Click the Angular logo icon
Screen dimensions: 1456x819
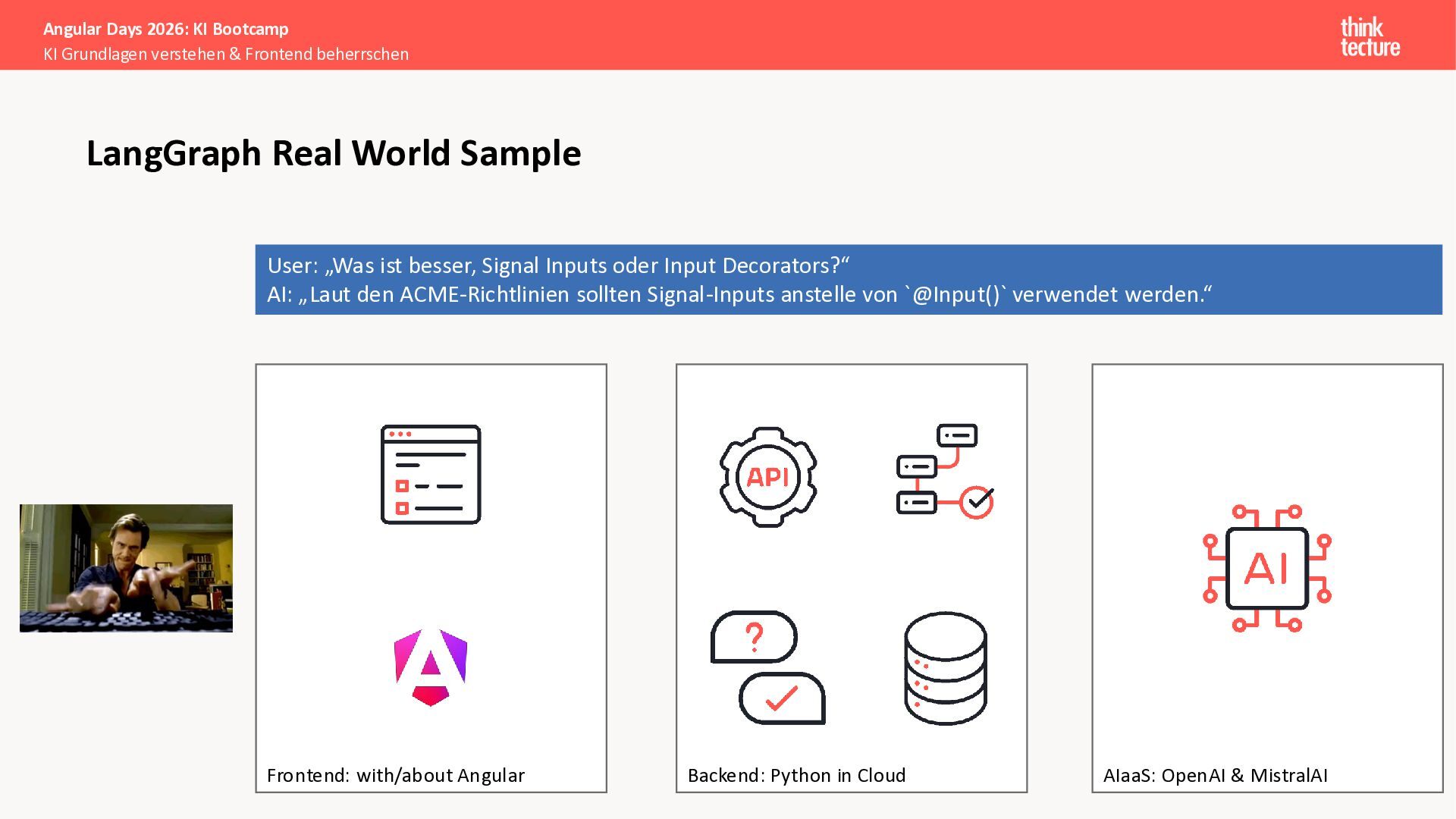coord(431,667)
